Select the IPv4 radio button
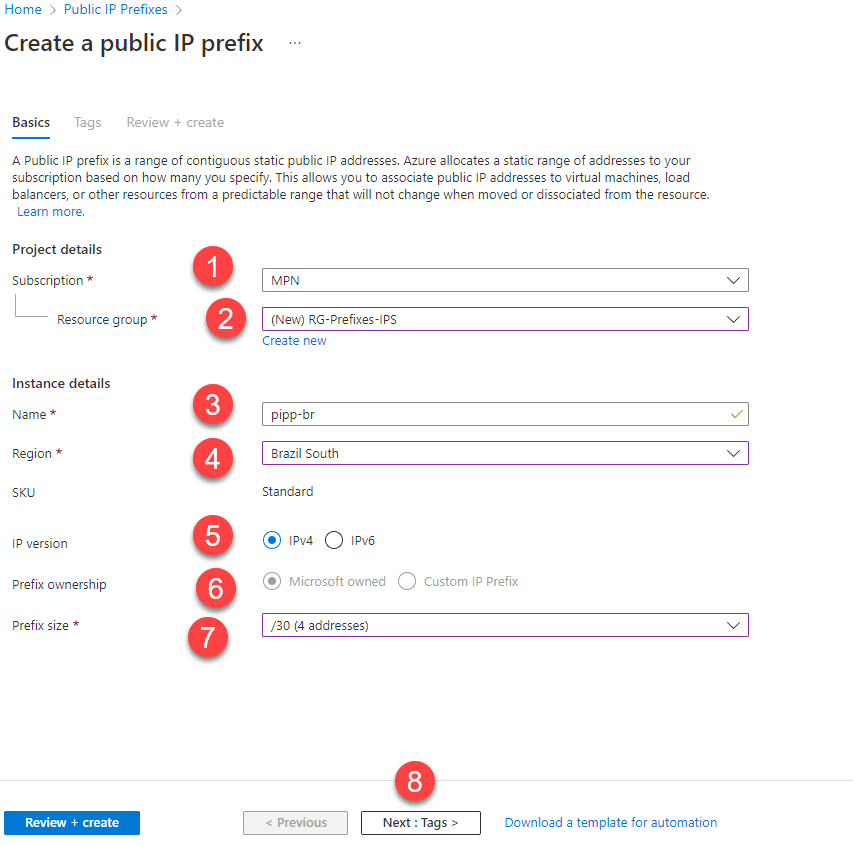 pos(272,540)
